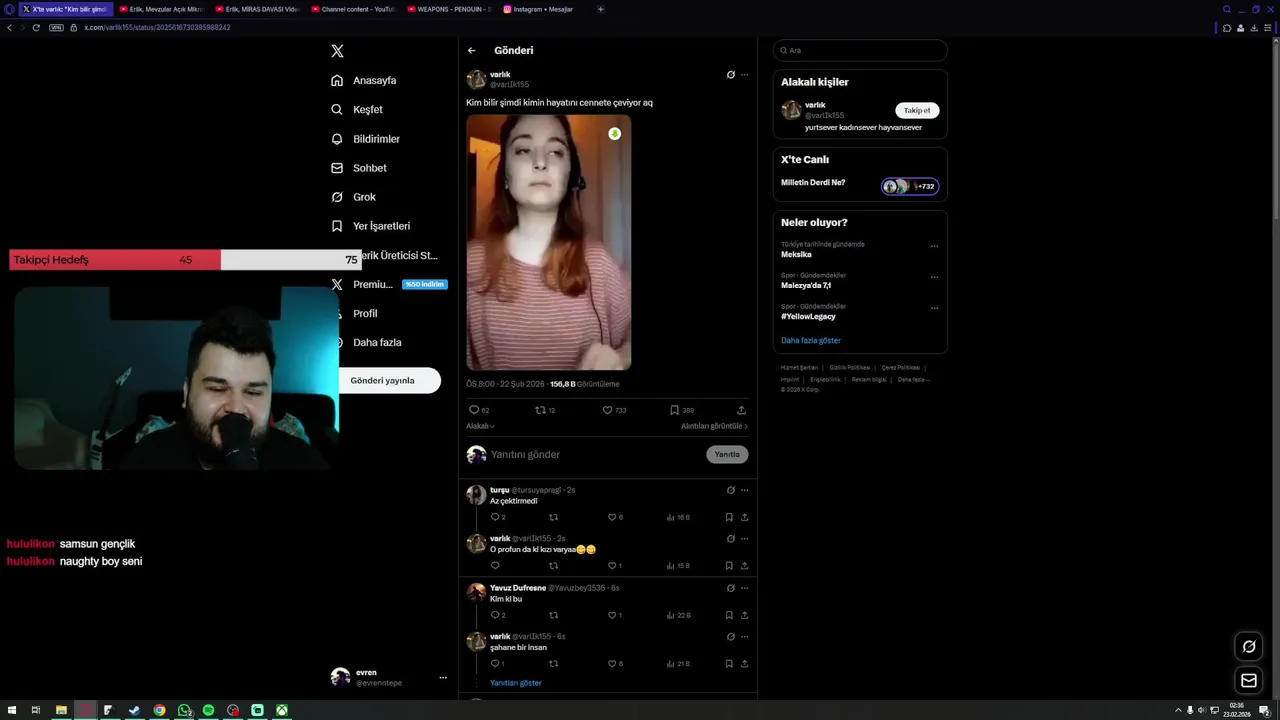Open Spotify from taskbar
This screenshot has height=720, width=1280.
(x=208, y=710)
